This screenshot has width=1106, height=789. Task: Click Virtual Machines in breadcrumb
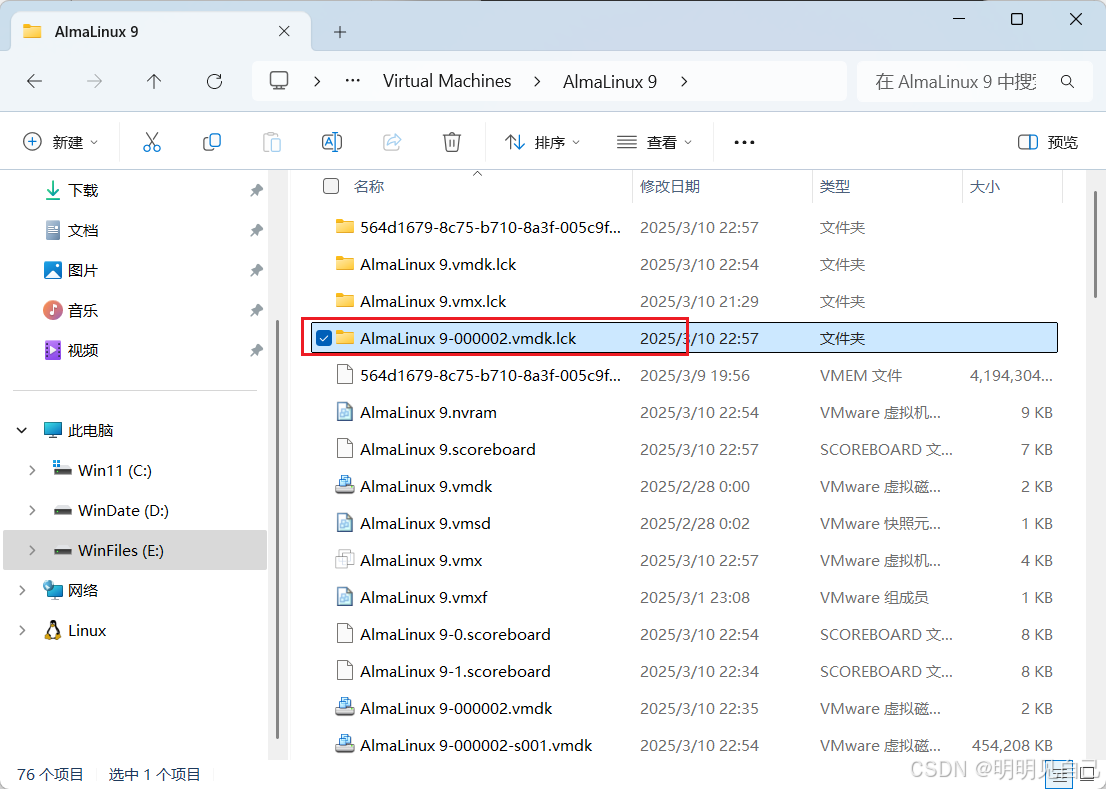(x=446, y=81)
